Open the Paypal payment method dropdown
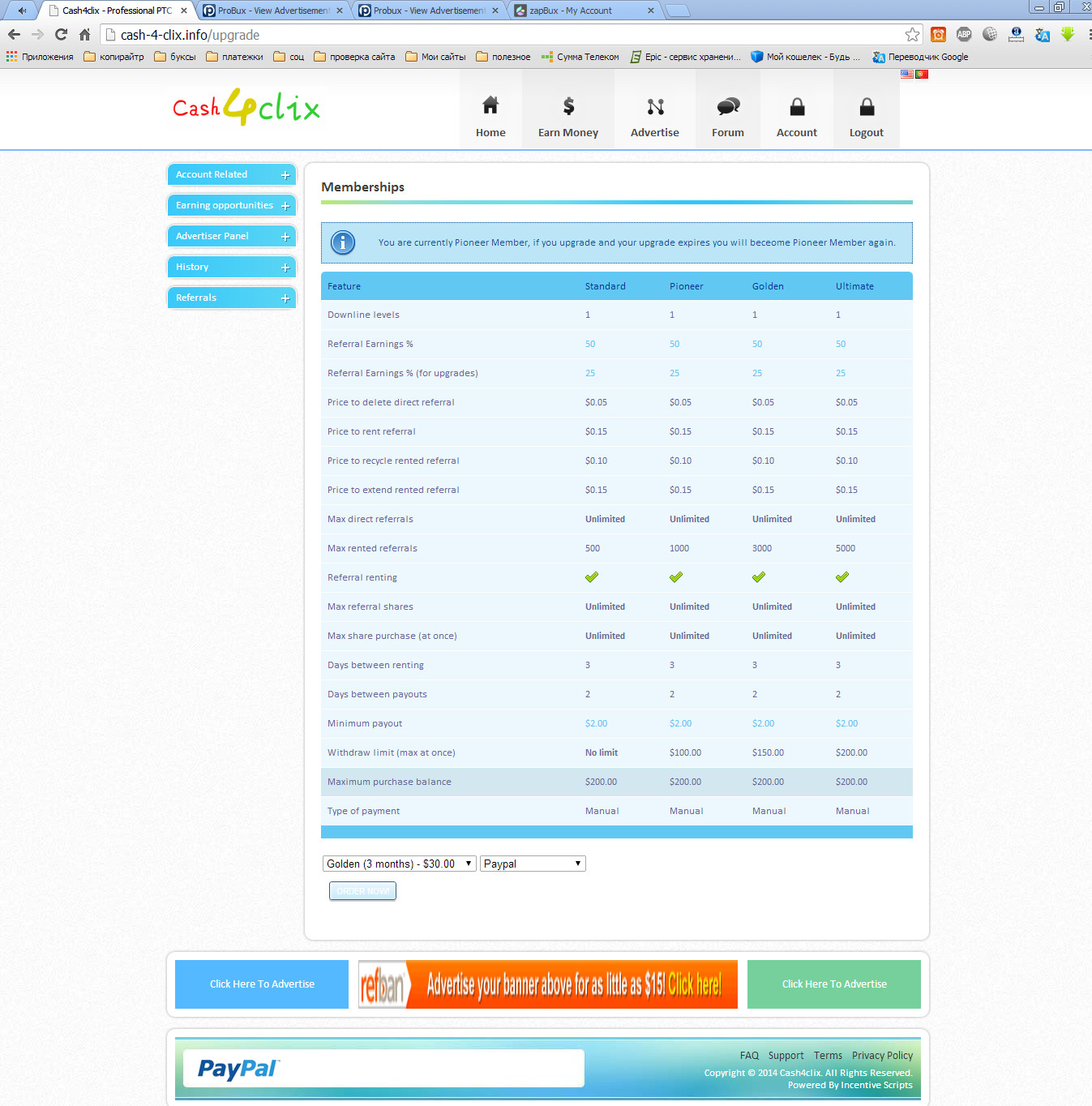Image resolution: width=1092 pixels, height=1106 pixels. (533, 864)
